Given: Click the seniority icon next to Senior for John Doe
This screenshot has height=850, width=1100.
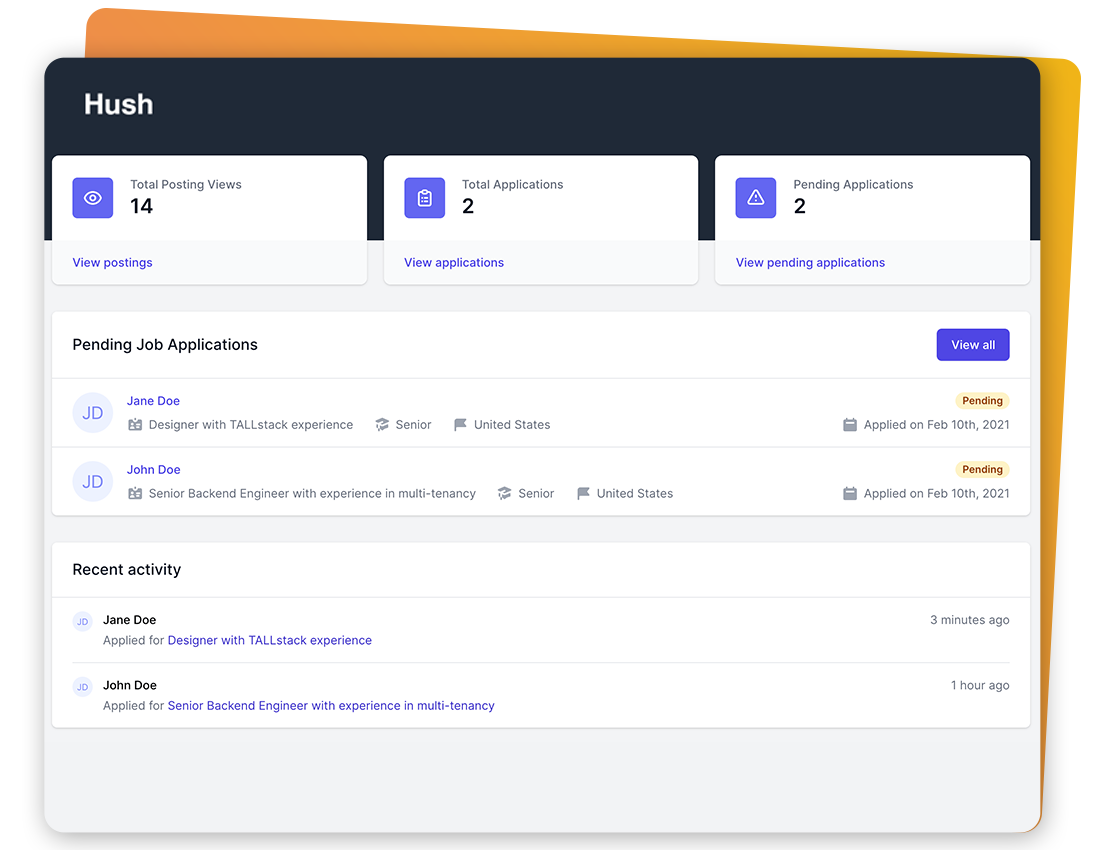Looking at the screenshot, I should 503,493.
